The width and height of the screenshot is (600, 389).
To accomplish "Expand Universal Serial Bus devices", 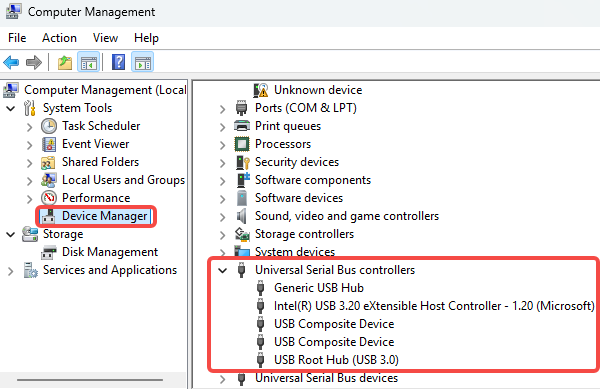I will coord(222,379).
